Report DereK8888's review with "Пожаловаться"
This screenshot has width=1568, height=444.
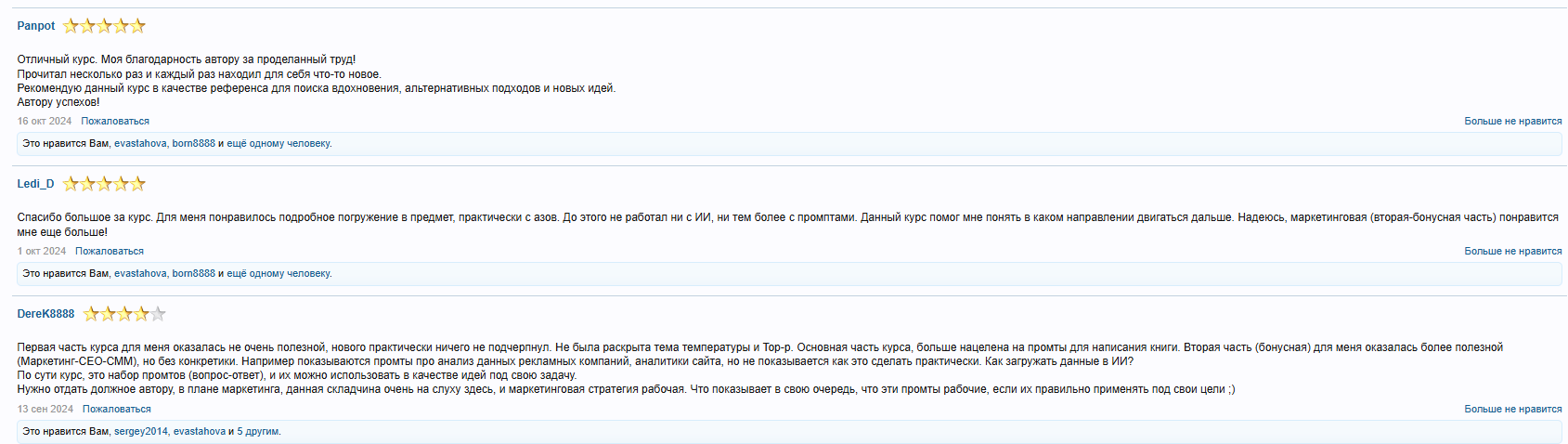pos(117,410)
